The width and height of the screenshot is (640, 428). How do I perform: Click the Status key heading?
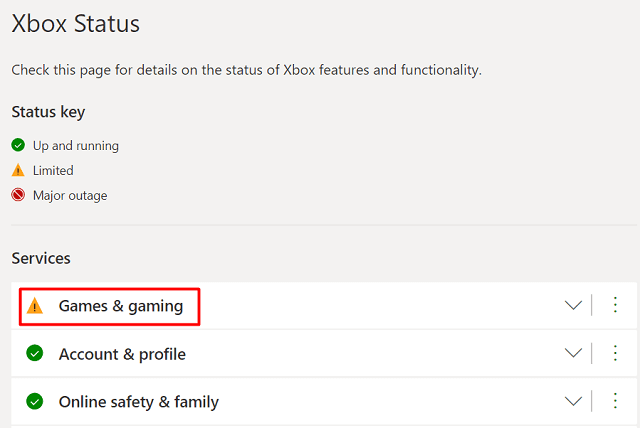click(x=48, y=112)
